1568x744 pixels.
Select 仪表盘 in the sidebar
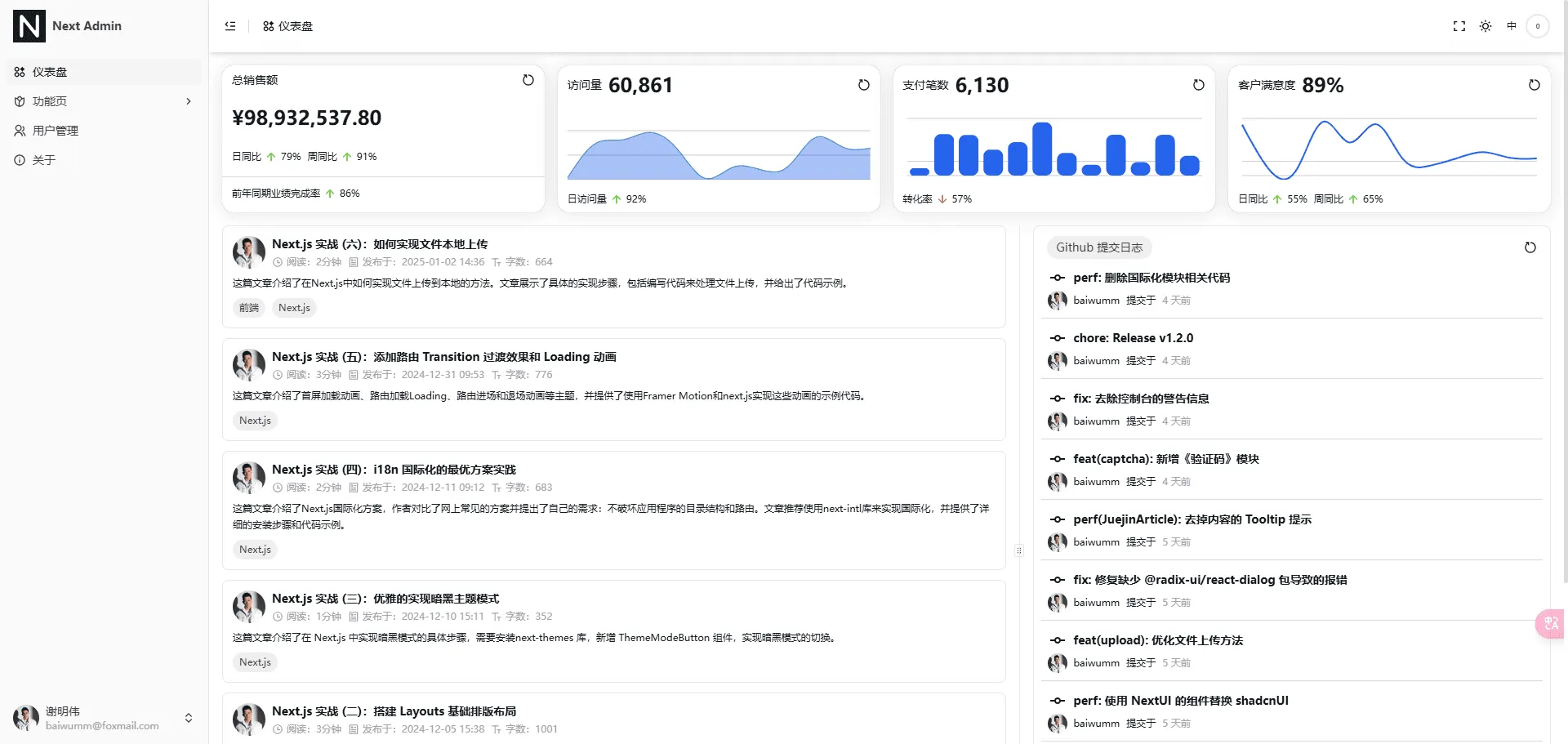[x=104, y=72]
